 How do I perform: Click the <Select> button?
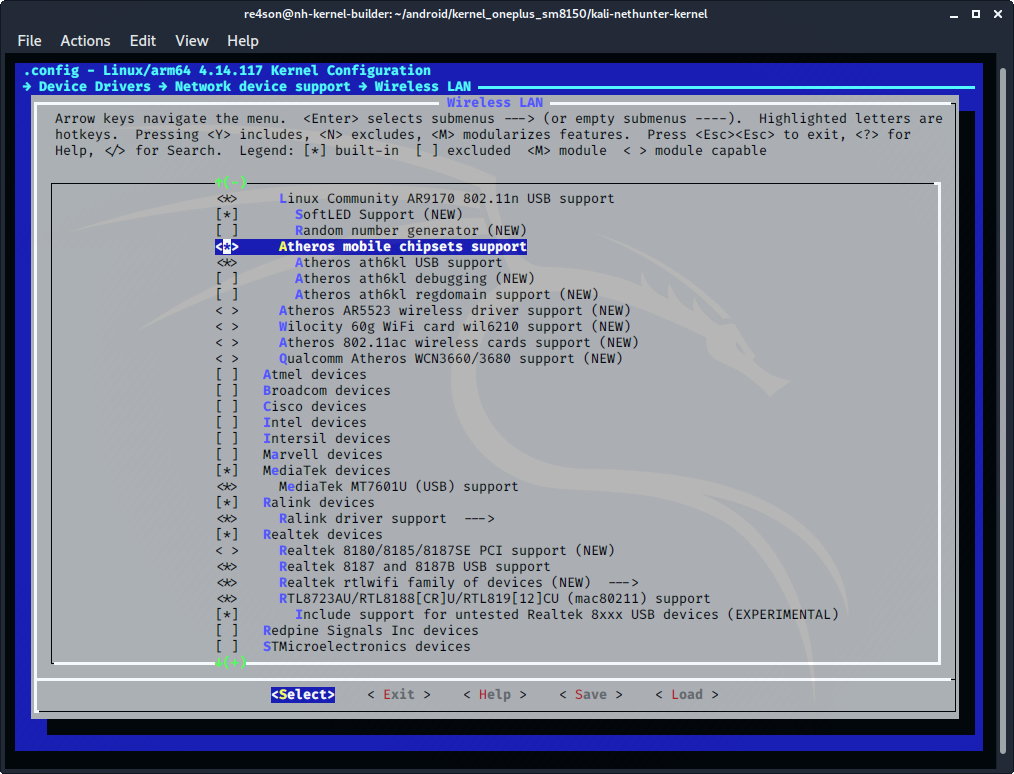point(302,694)
